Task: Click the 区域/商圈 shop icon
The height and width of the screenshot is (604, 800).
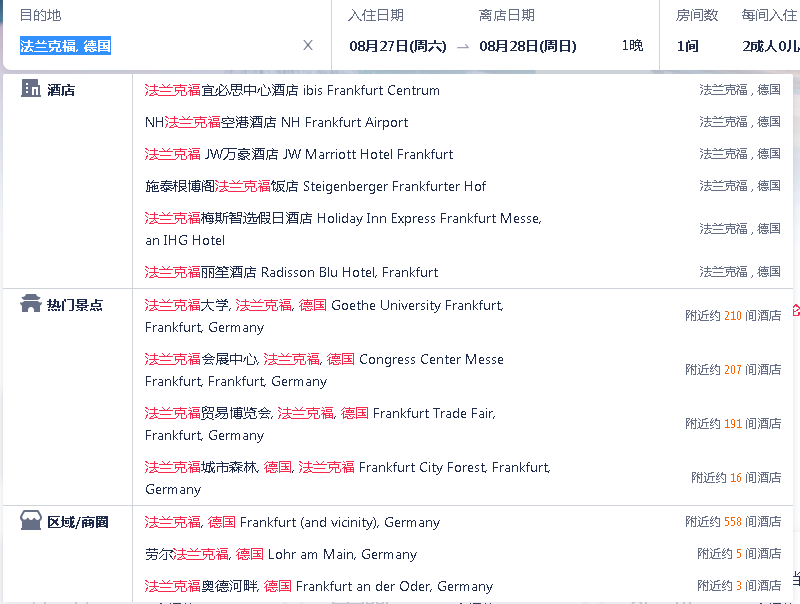Action: coord(31,521)
